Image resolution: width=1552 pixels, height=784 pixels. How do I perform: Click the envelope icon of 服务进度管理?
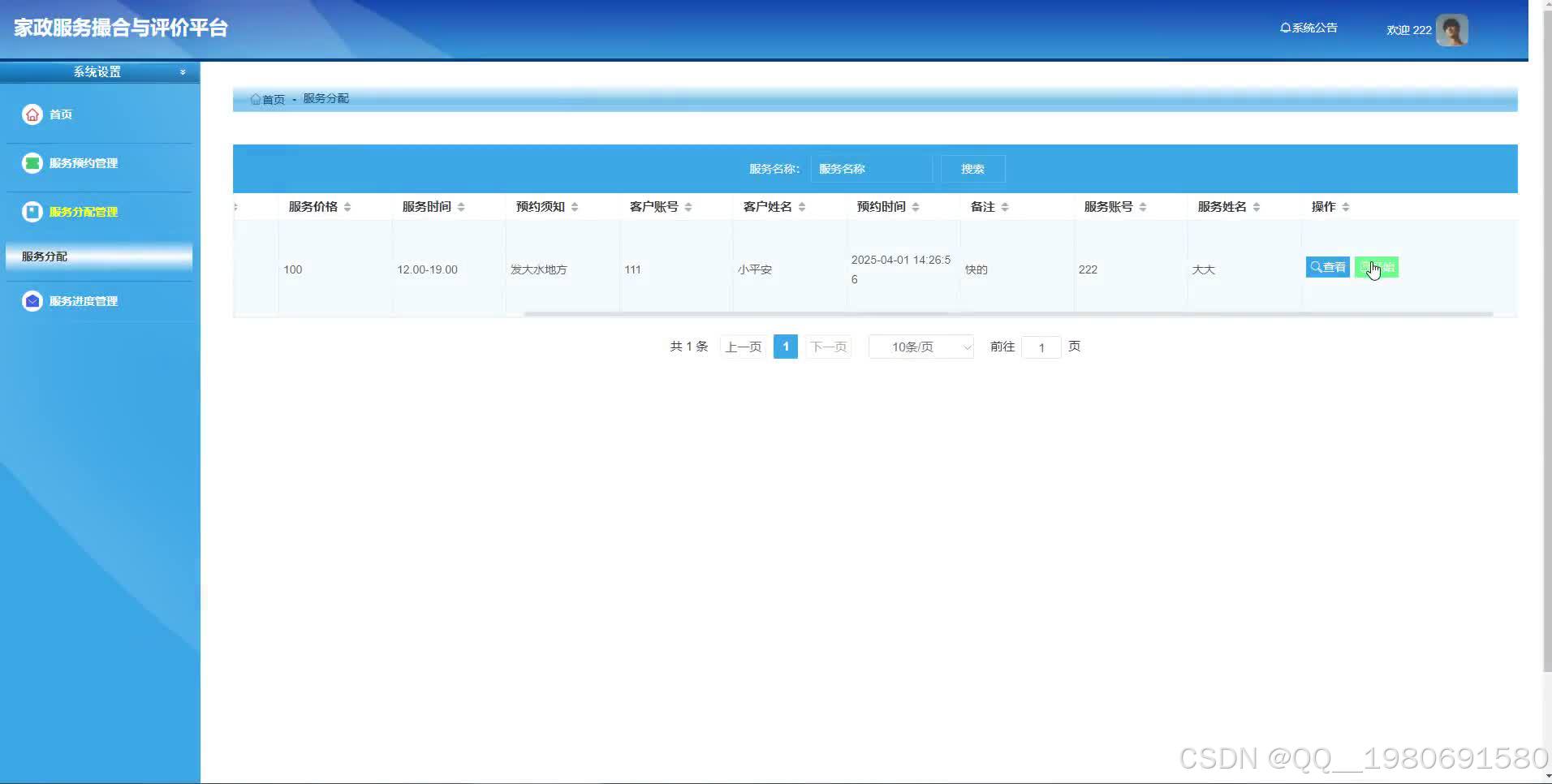[x=32, y=300]
